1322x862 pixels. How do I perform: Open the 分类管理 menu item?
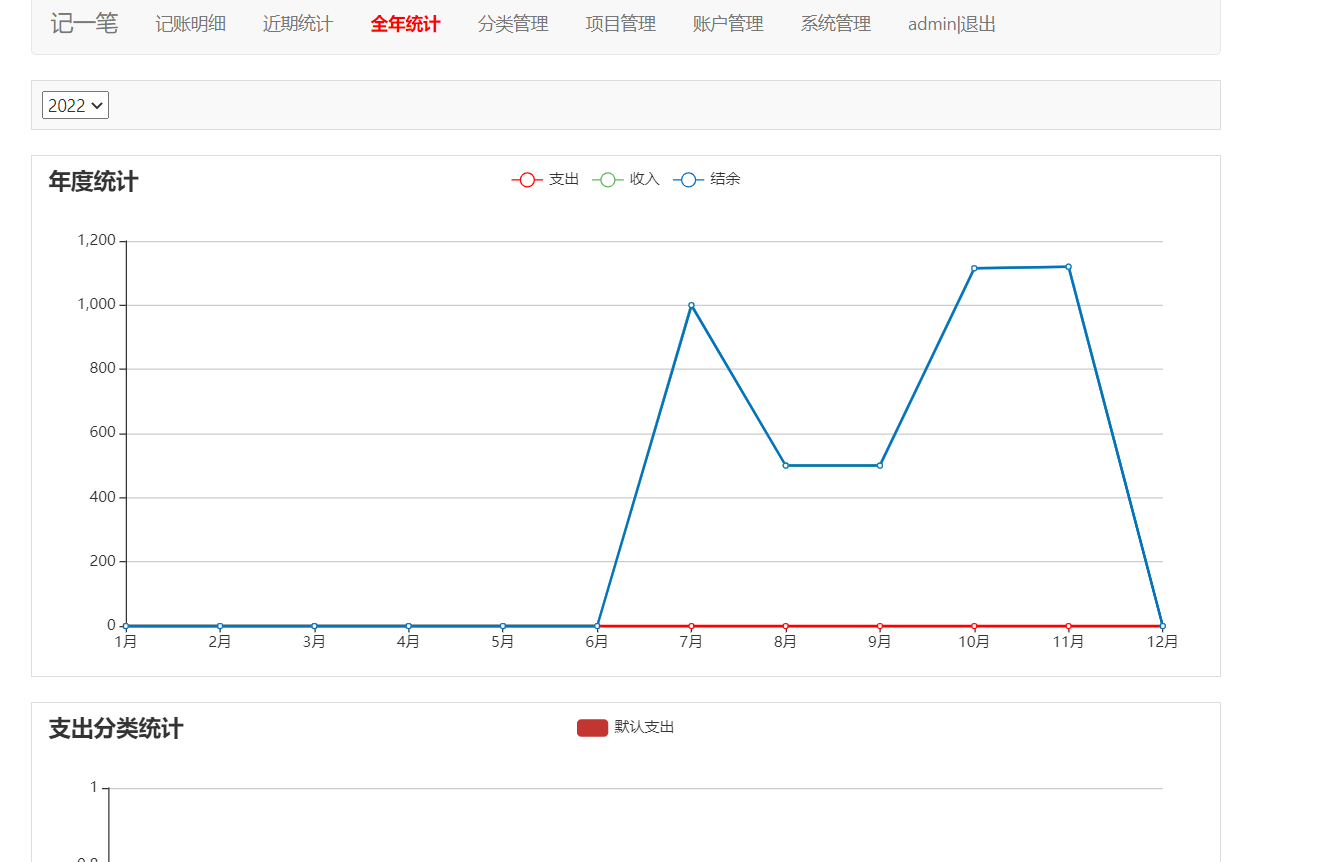click(512, 24)
